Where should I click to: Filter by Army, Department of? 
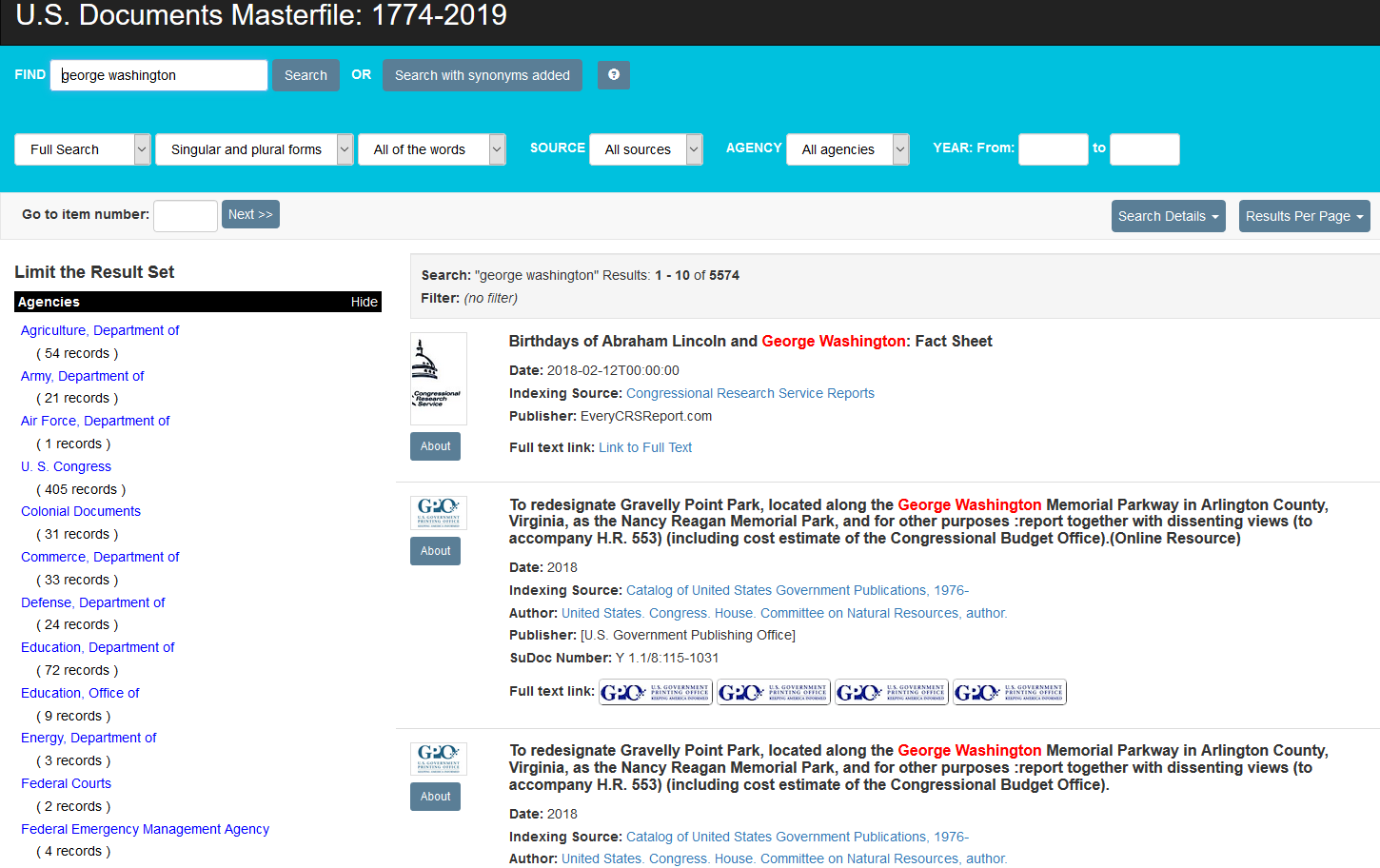click(x=83, y=376)
